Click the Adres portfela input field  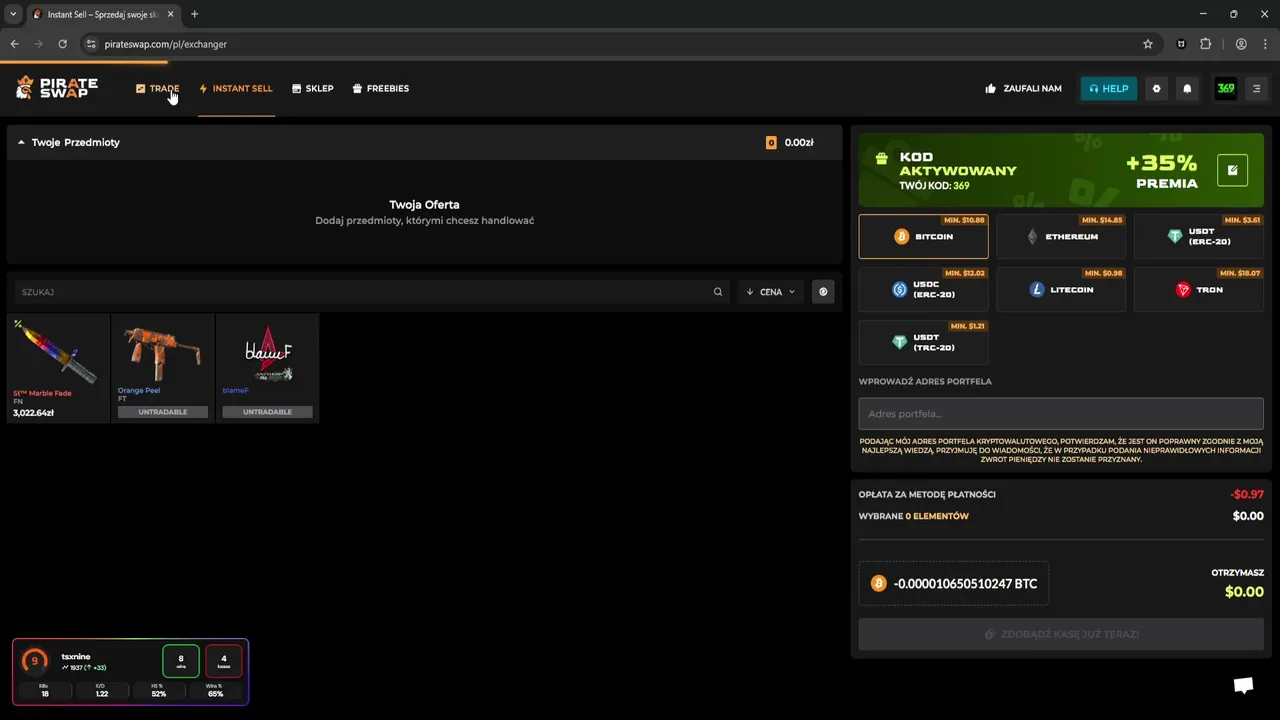[1061, 413]
